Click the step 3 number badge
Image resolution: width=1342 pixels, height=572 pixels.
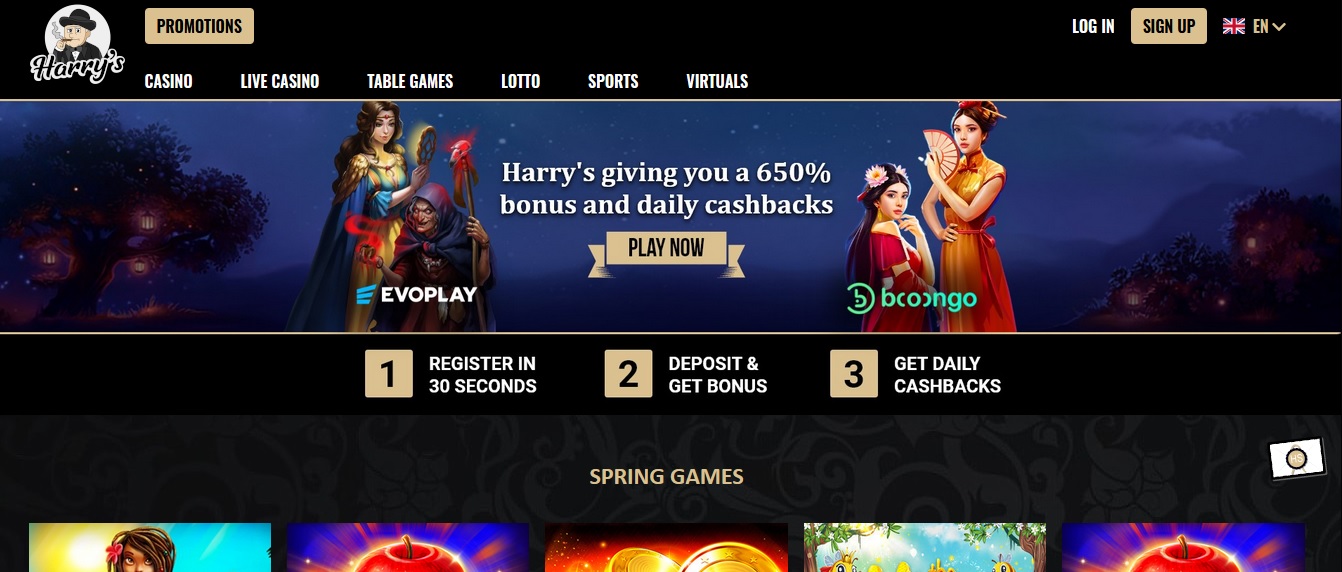854,374
